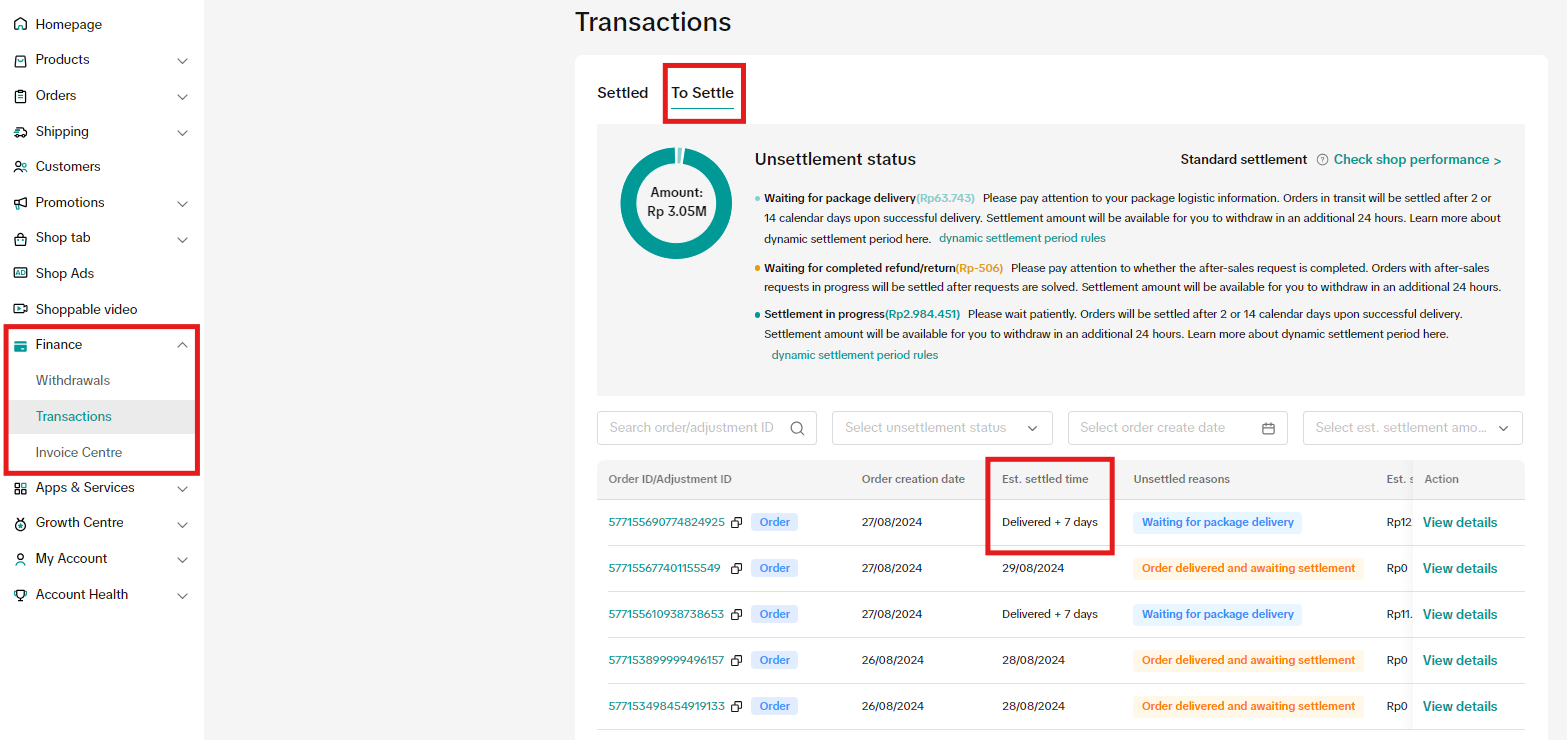Open Select unsettlement status dropdown
The image size is (1567, 740).
(x=942, y=428)
